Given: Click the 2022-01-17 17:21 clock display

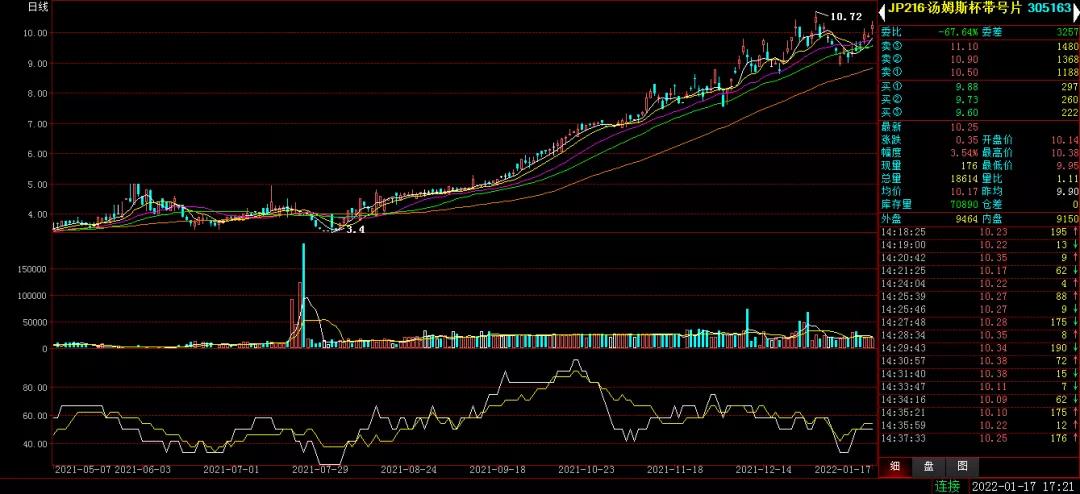Looking at the screenshot, I should point(1020,486).
